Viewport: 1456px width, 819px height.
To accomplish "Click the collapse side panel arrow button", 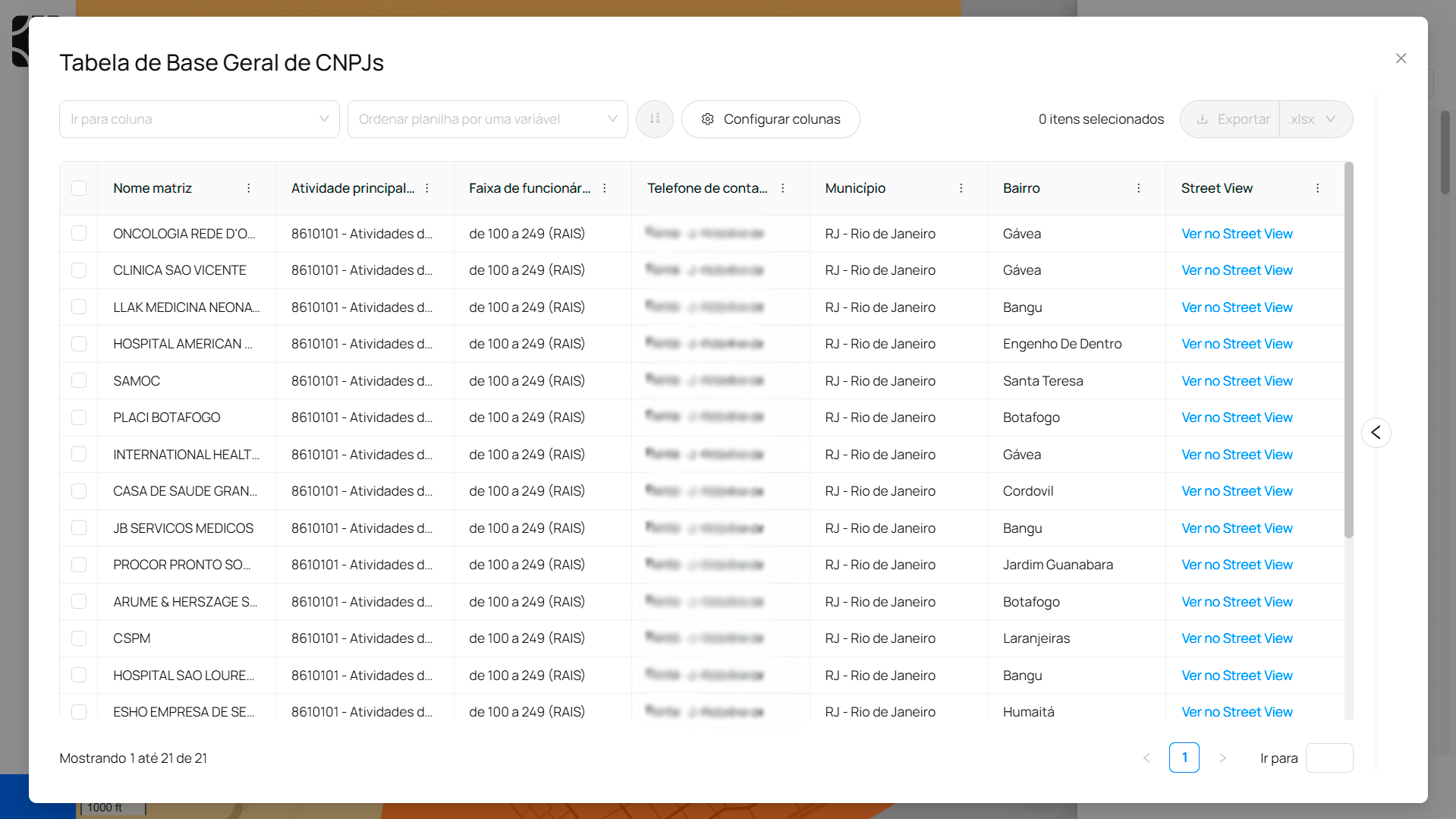I will pos(1376,433).
